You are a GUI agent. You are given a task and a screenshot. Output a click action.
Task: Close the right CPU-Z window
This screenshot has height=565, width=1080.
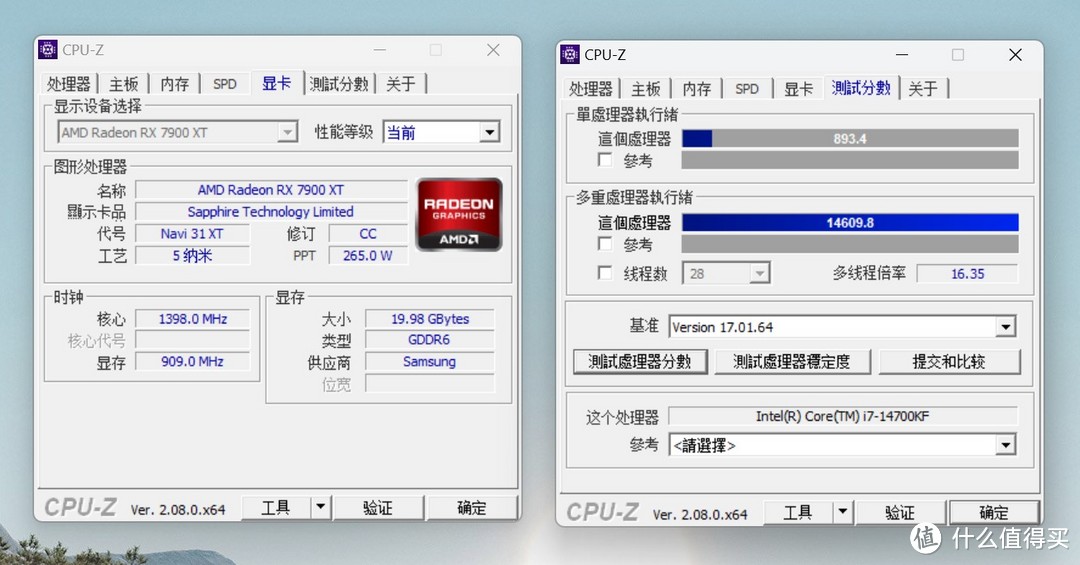click(x=1015, y=54)
